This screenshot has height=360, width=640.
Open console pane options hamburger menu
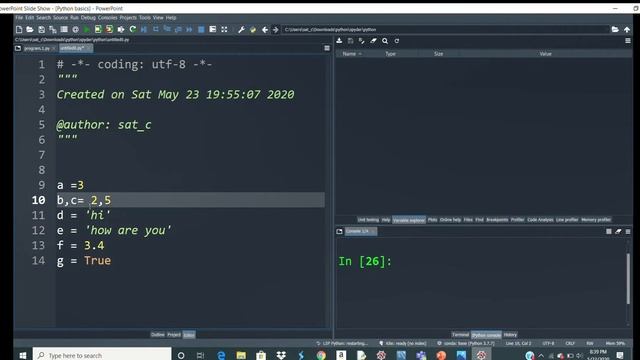click(628, 231)
